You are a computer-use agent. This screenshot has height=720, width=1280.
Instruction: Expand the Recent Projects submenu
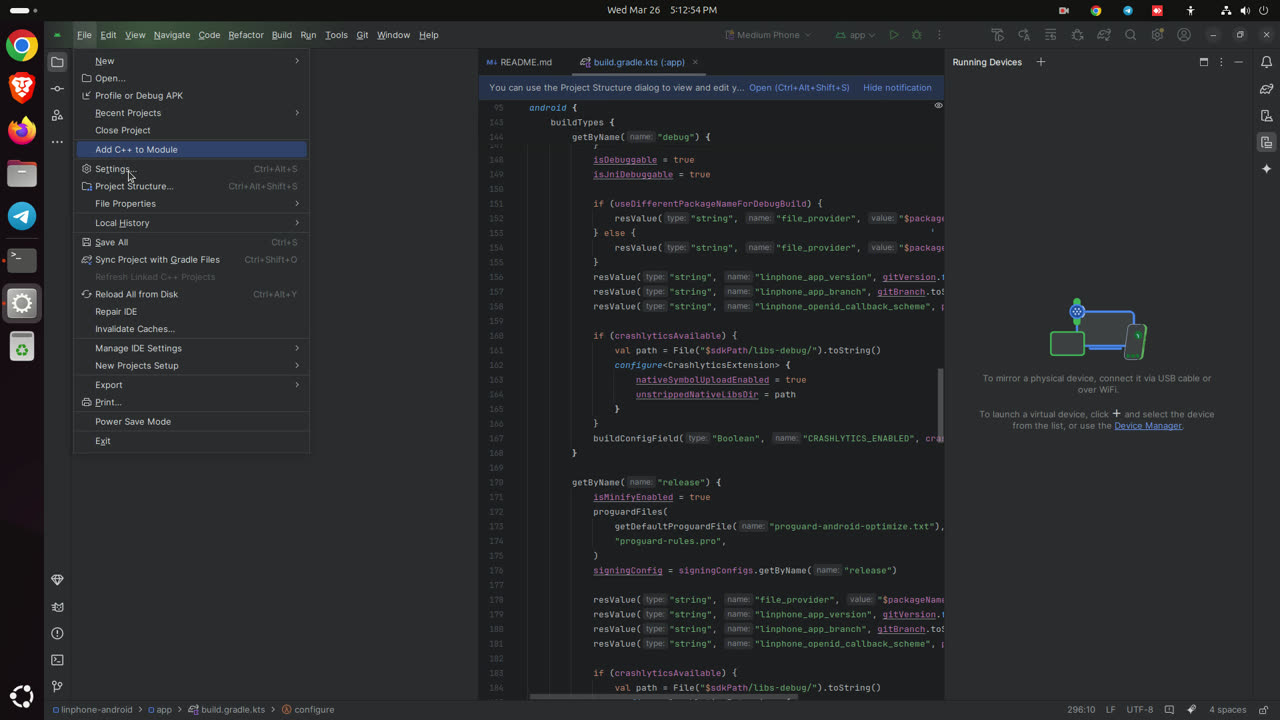pyautogui.click(x=191, y=113)
